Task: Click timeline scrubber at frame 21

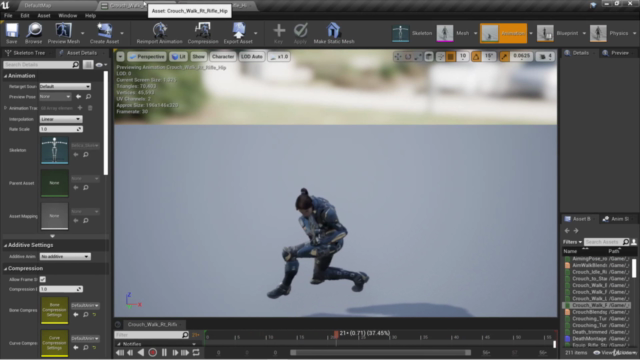Action: pyautogui.click(x=336, y=334)
